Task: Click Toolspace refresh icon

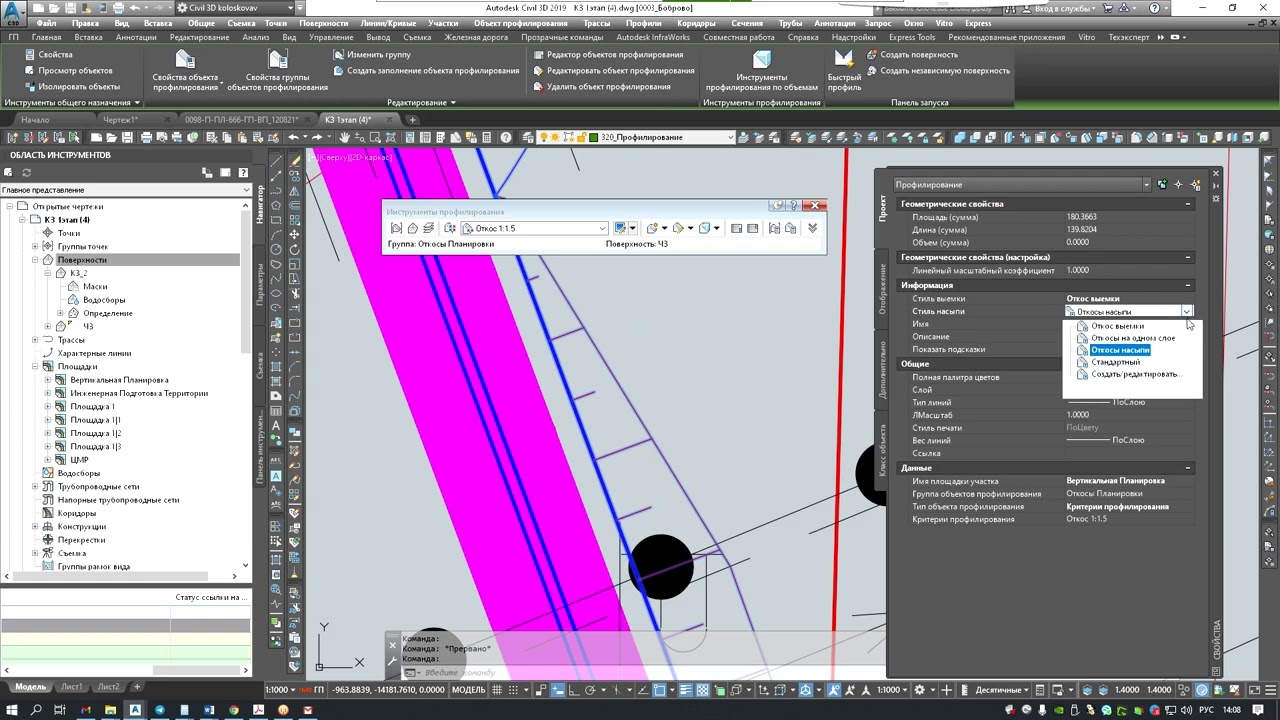Action: click(x=27, y=173)
